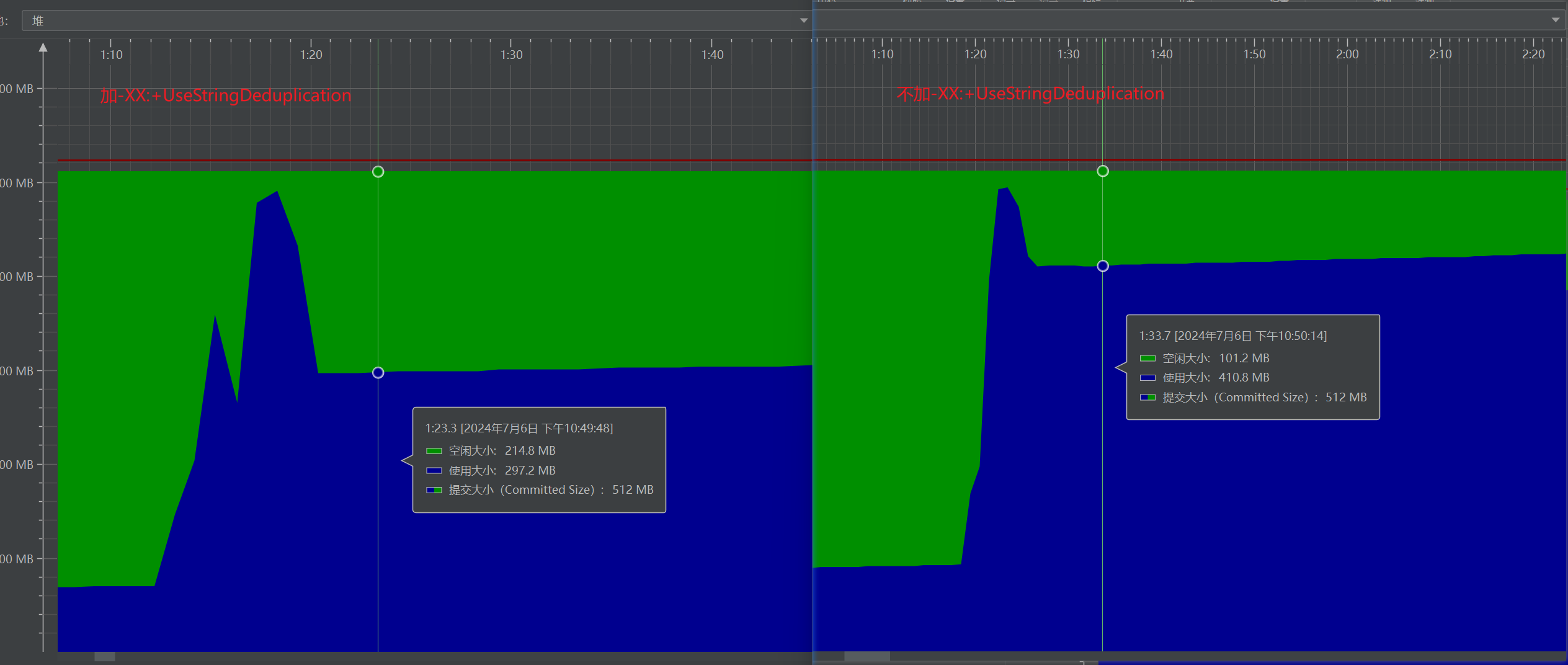This screenshot has height=665, width=1568.
Task: Click the left chart's horizontal scrollbar thumb
Action: tap(104, 656)
